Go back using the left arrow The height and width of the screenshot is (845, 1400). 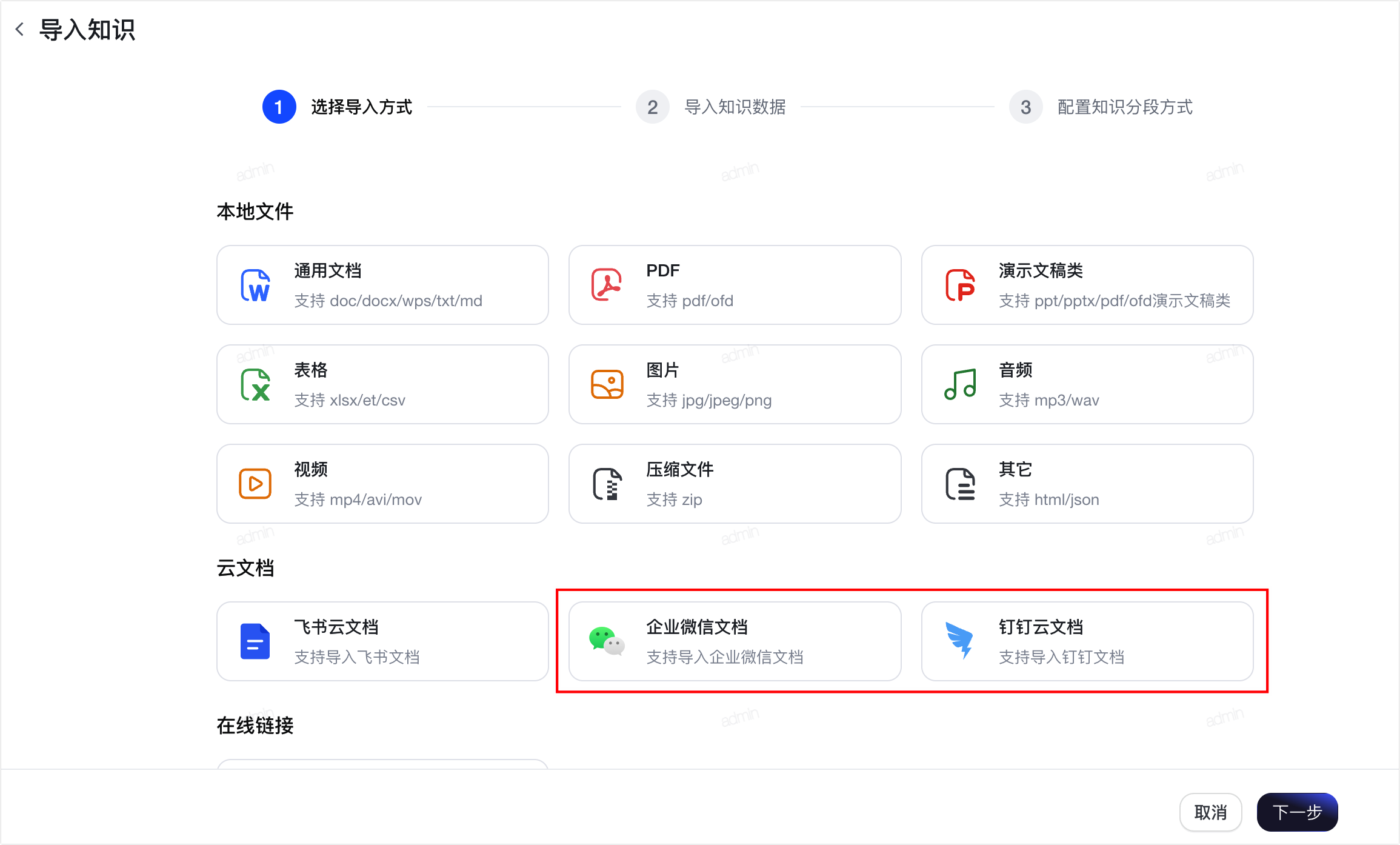19,29
